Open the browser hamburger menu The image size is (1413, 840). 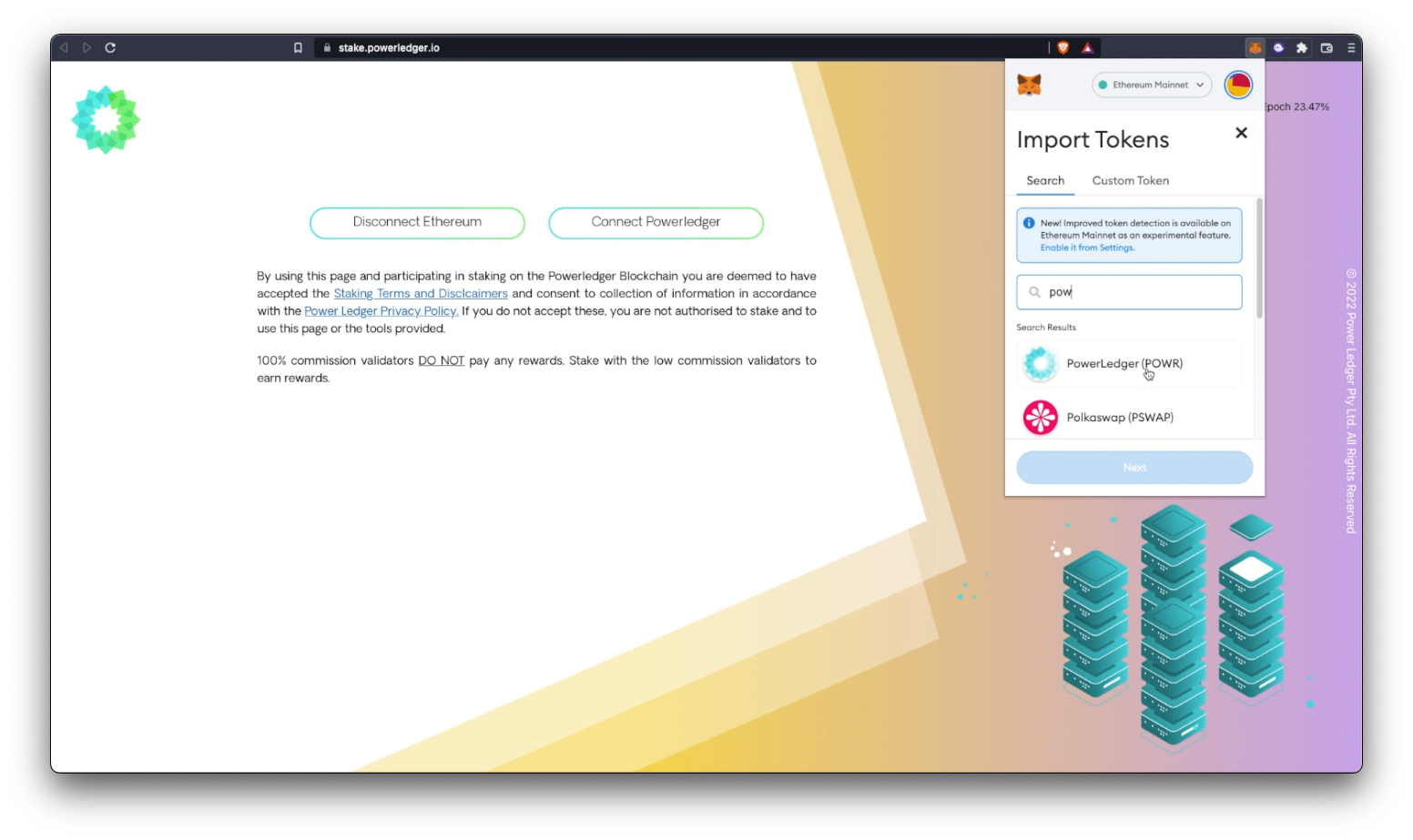point(1351,47)
